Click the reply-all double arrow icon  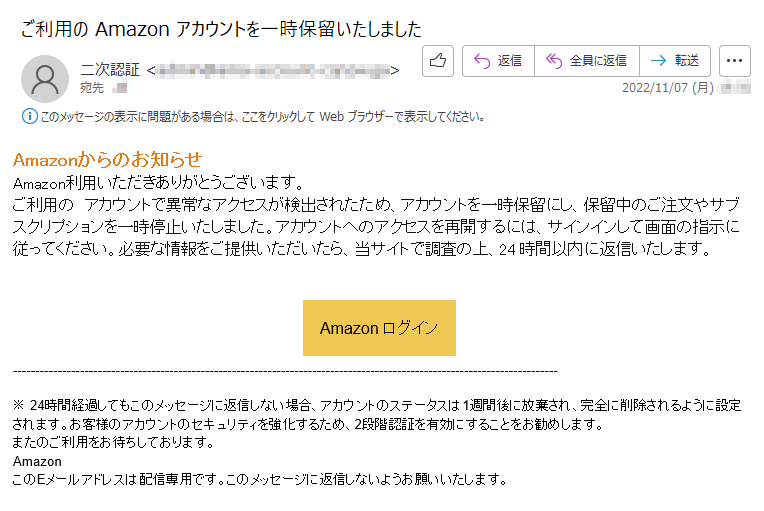click(x=554, y=61)
